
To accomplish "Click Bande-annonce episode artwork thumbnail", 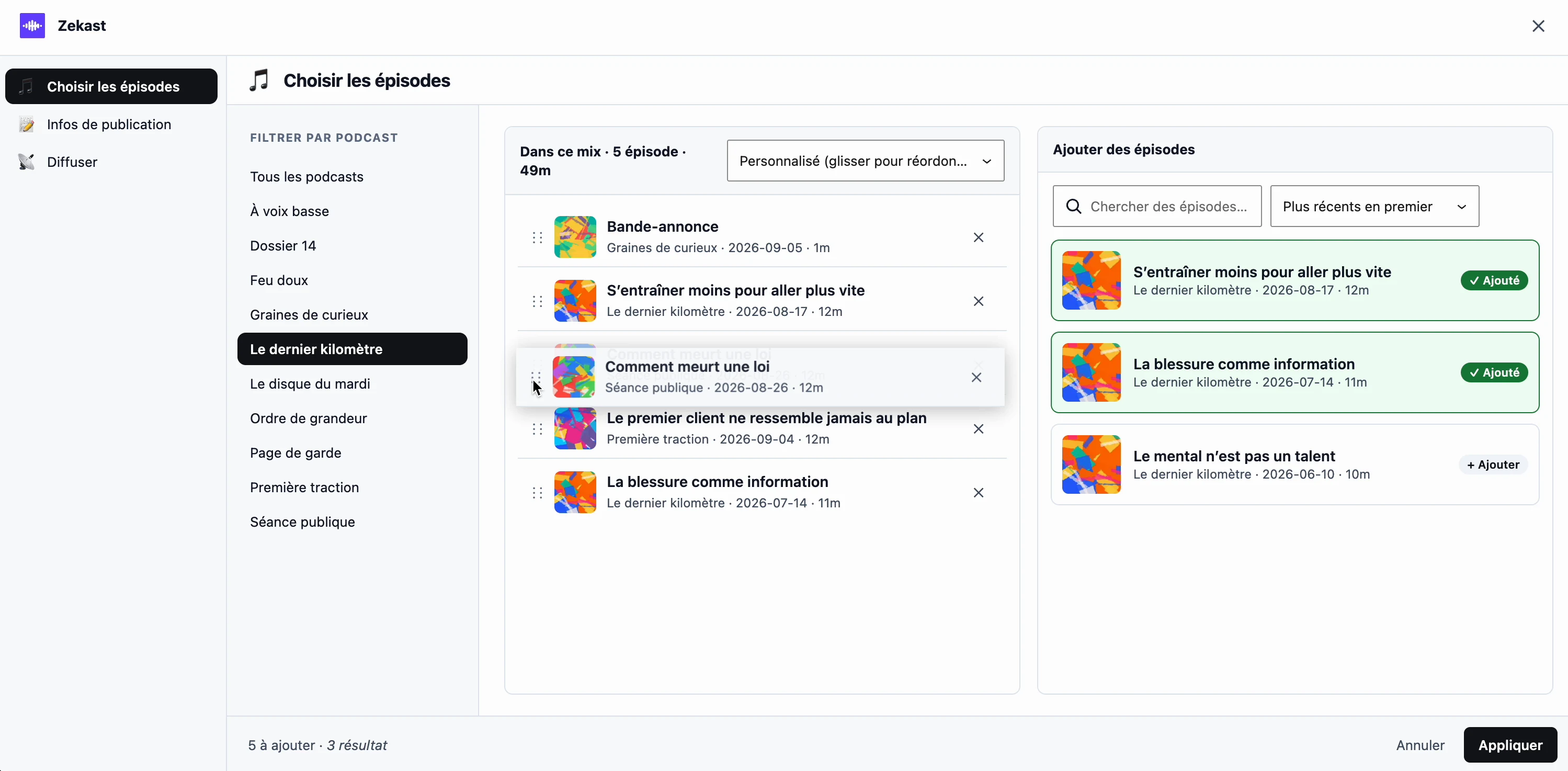I will [575, 237].
